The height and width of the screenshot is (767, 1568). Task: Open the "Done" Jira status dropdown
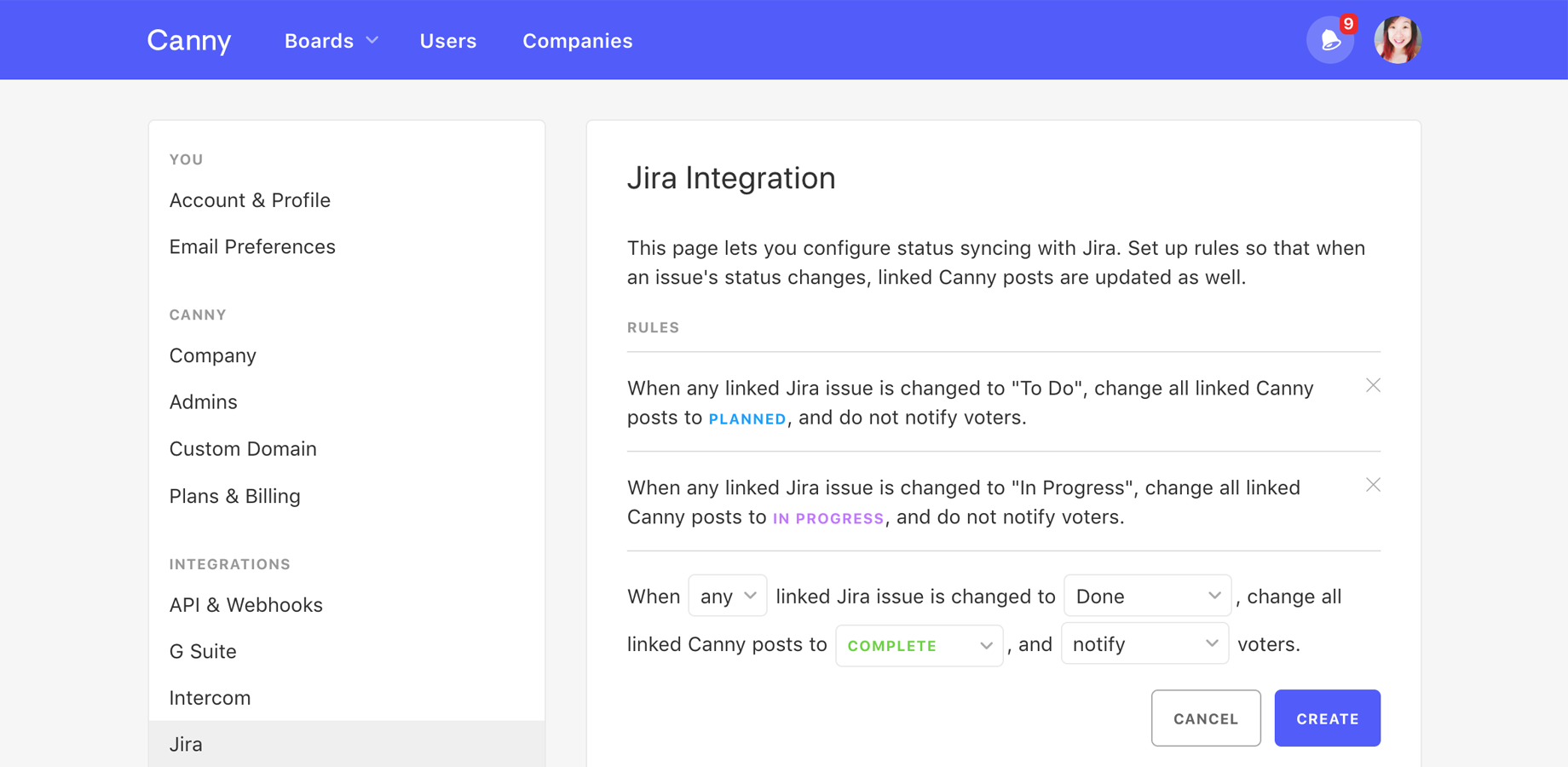pyautogui.click(x=1147, y=596)
